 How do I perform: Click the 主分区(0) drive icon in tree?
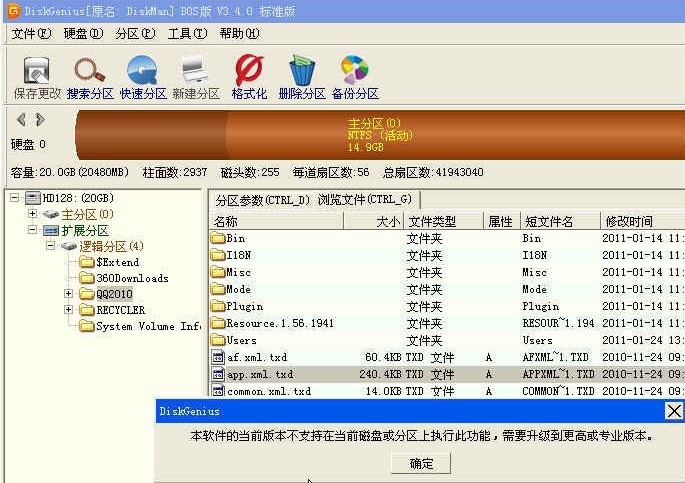(x=51, y=214)
